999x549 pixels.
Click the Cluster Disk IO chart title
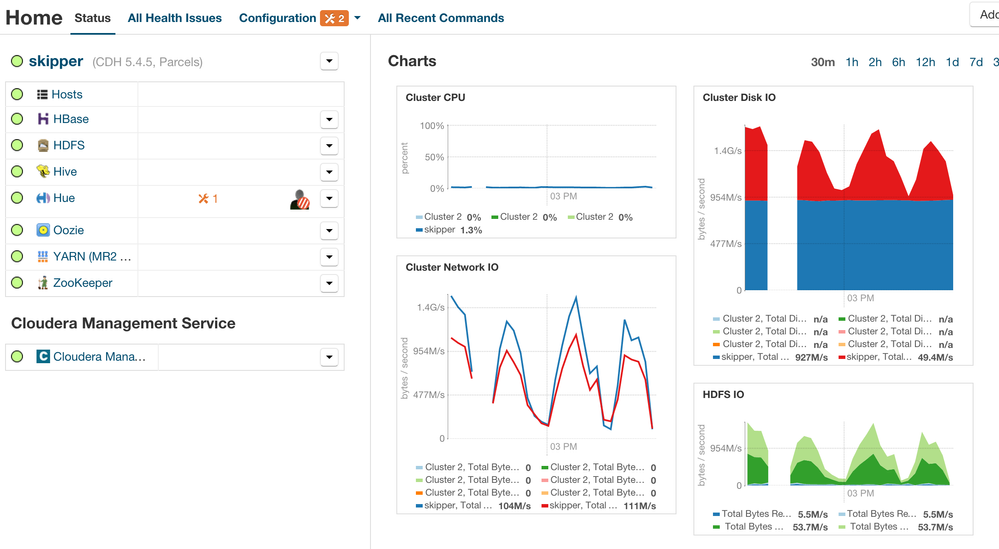(739, 97)
